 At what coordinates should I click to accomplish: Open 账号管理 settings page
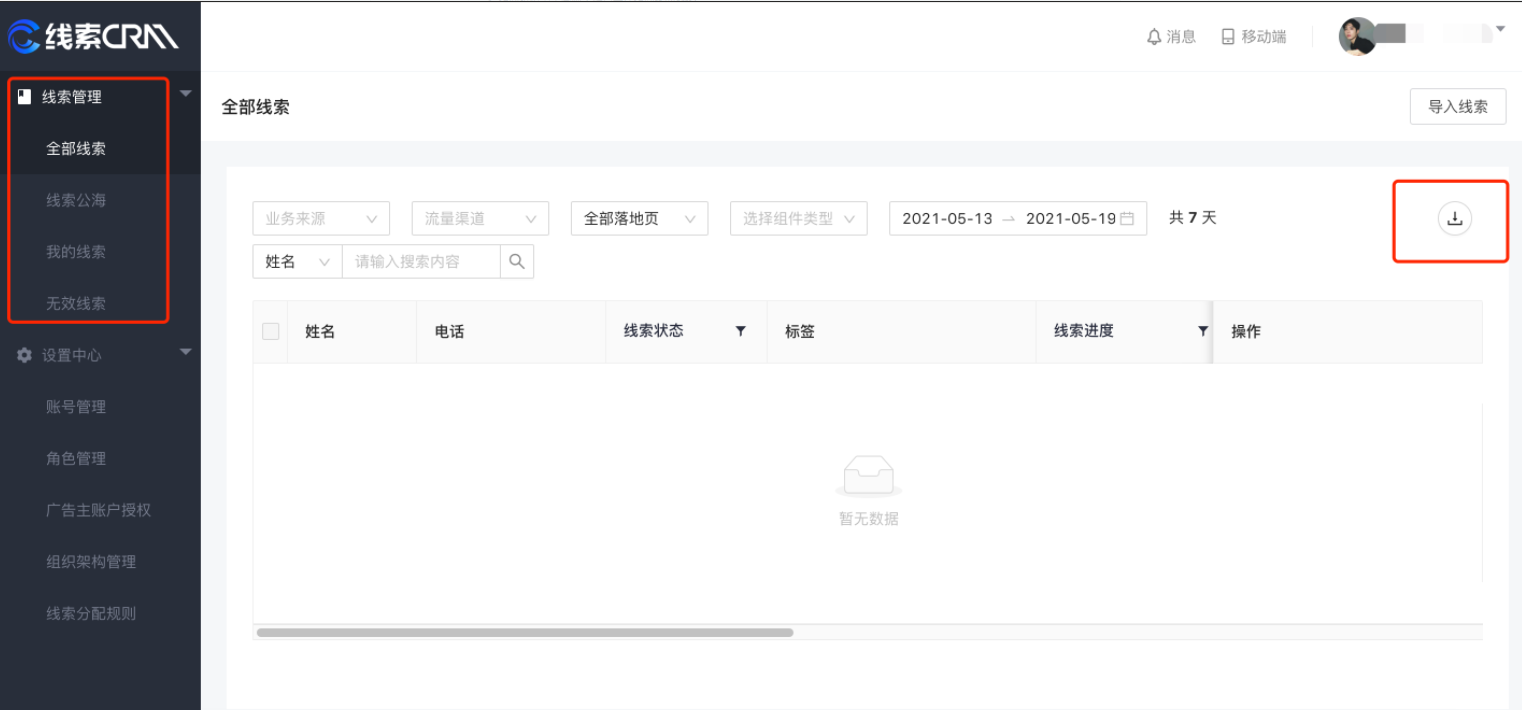76,407
